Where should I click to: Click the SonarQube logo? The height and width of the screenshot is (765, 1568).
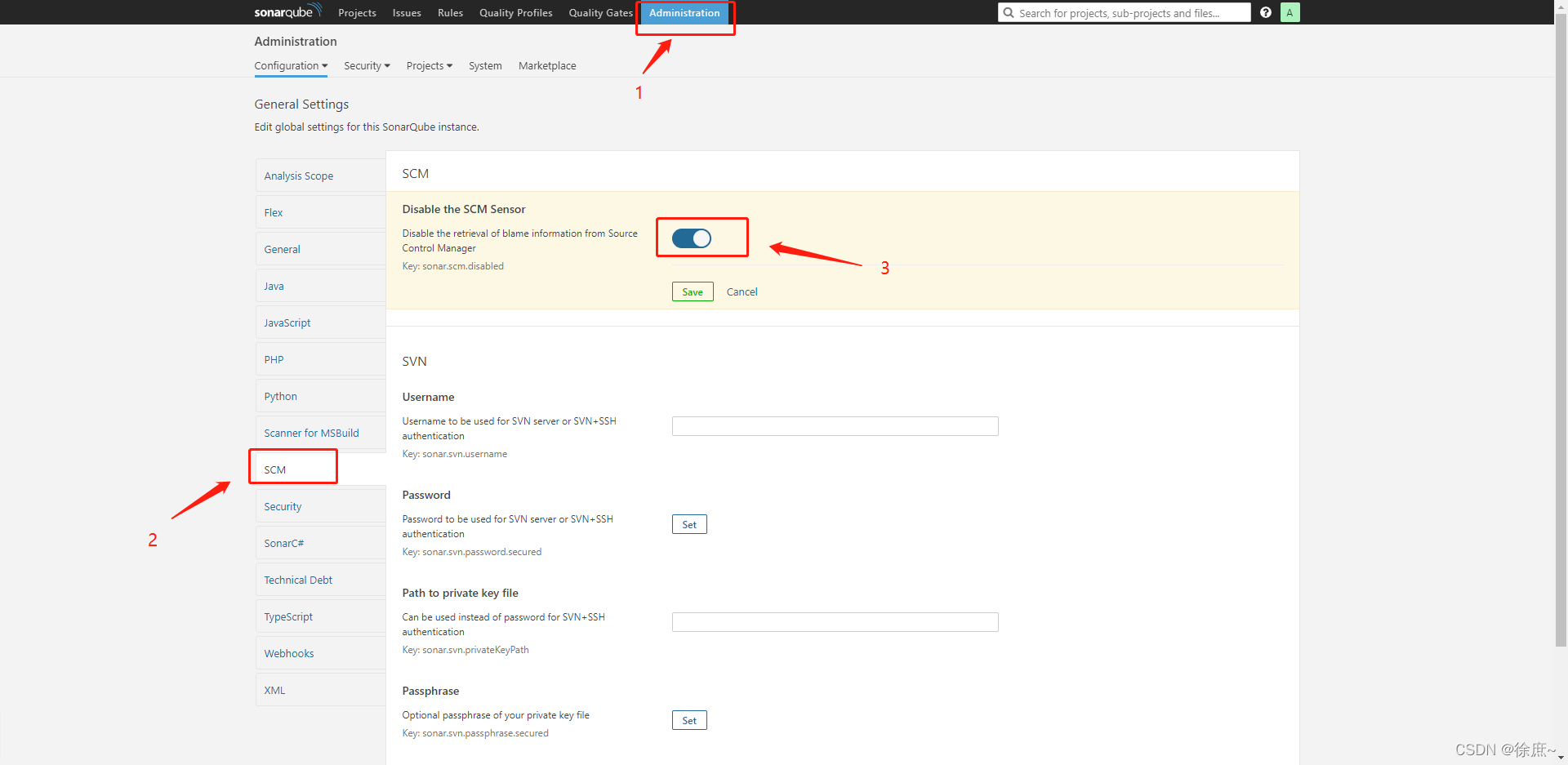287,11
